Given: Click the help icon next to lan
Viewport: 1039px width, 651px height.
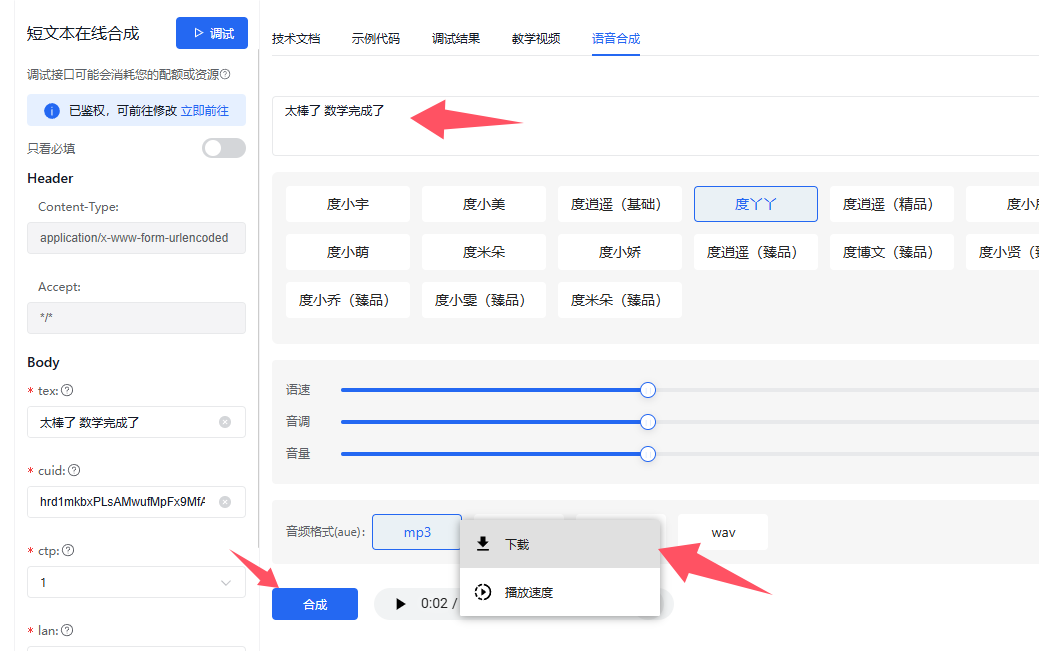Looking at the screenshot, I should [67, 630].
